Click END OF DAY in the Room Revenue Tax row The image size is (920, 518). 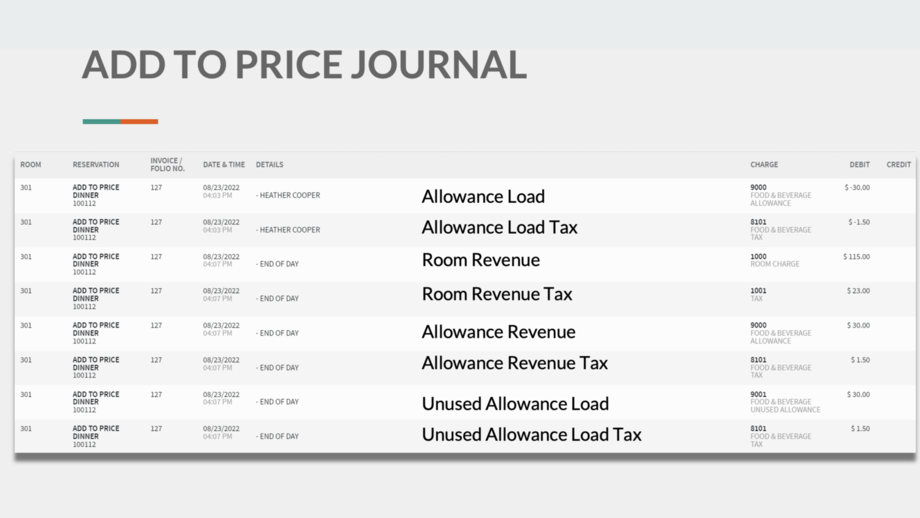(279, 299)
